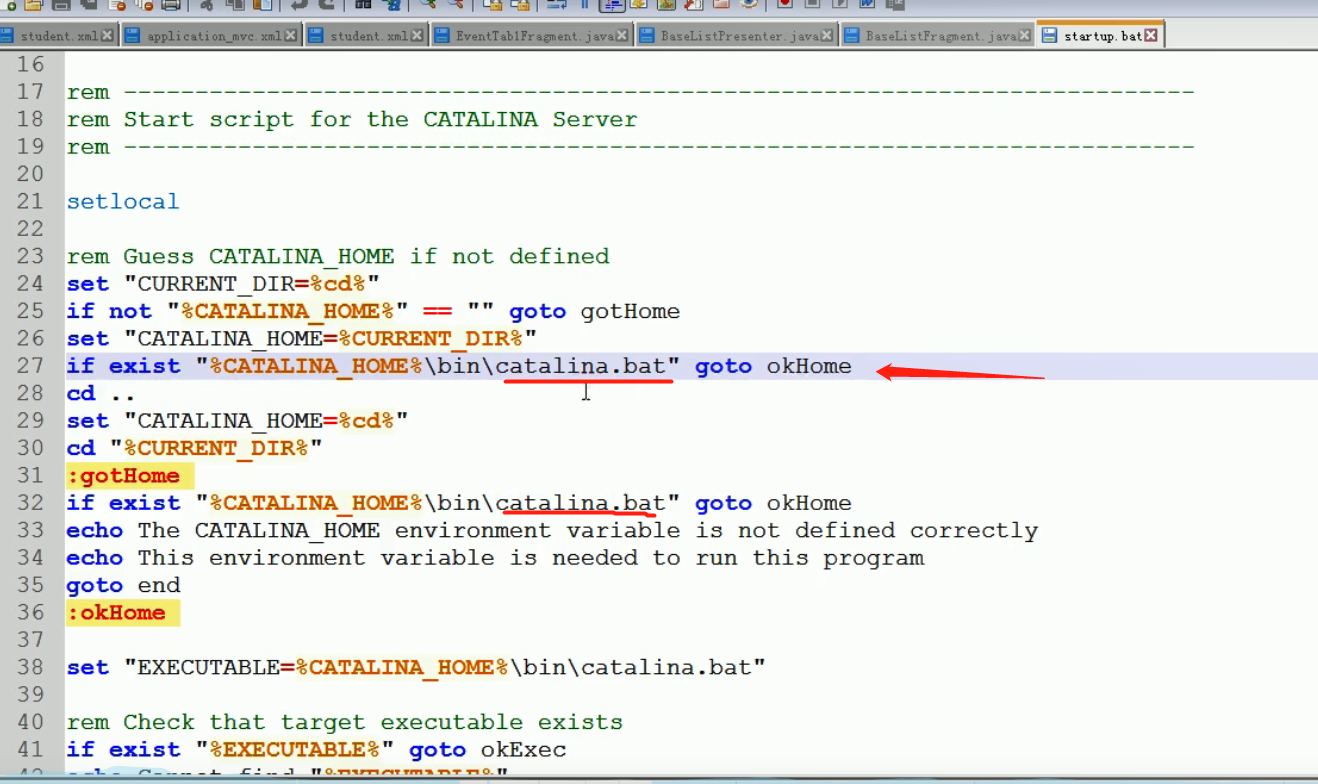Close the application_mvc.xml tab

pos(291,36)
